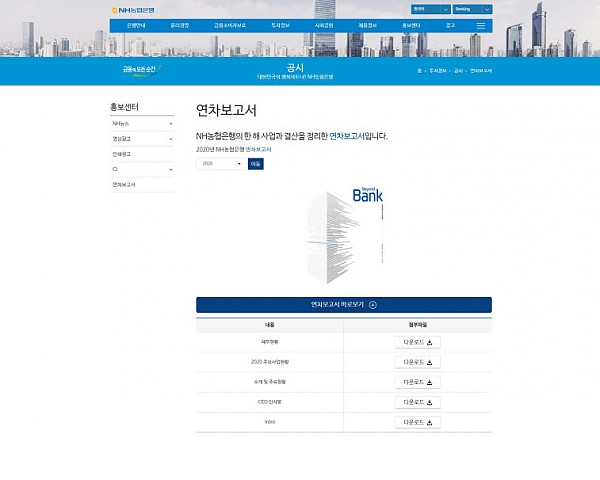Go to 투자정보 in the breadcrumb
The image size is (600, 480).
point(437,71)
